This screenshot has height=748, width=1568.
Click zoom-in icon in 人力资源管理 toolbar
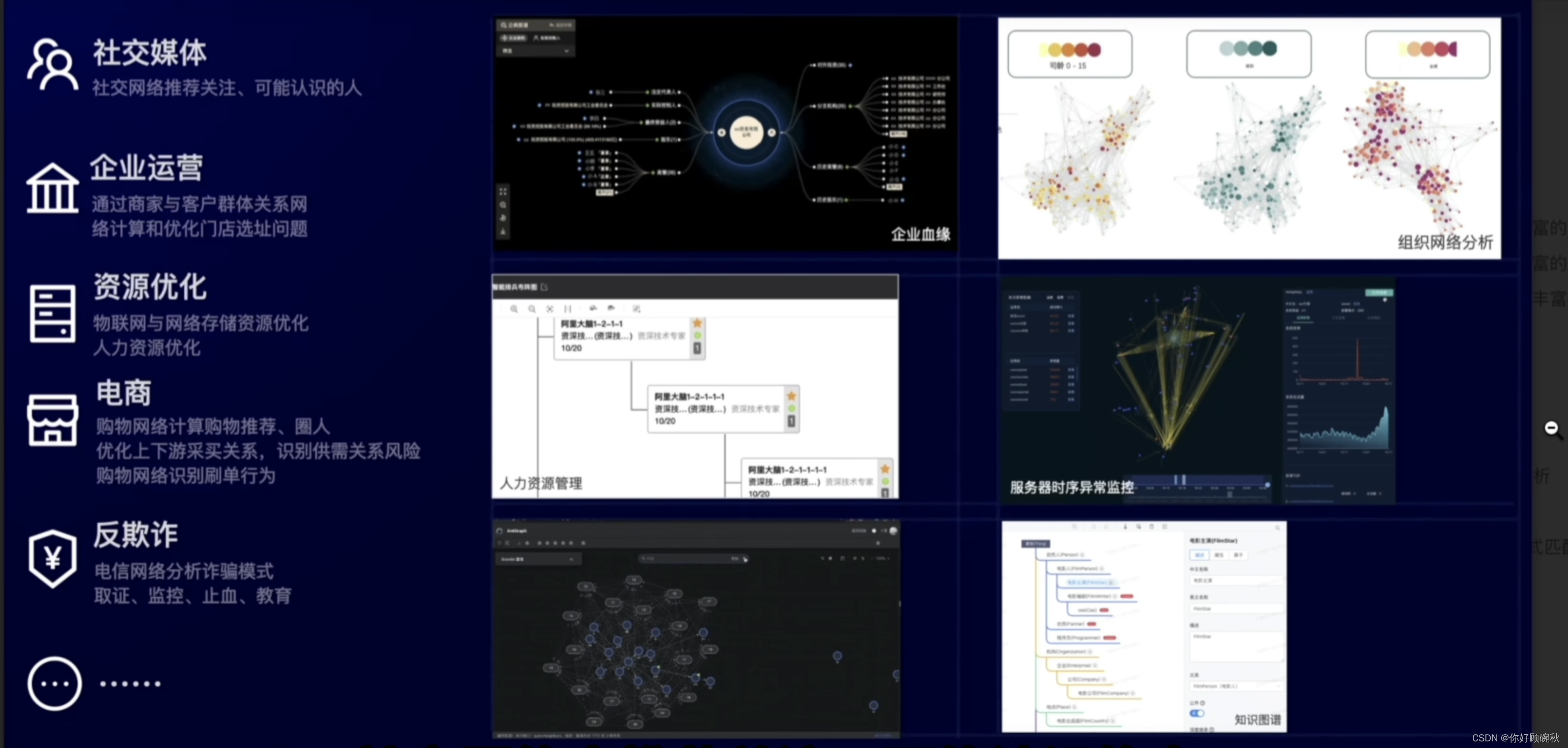tap(514, 309)
